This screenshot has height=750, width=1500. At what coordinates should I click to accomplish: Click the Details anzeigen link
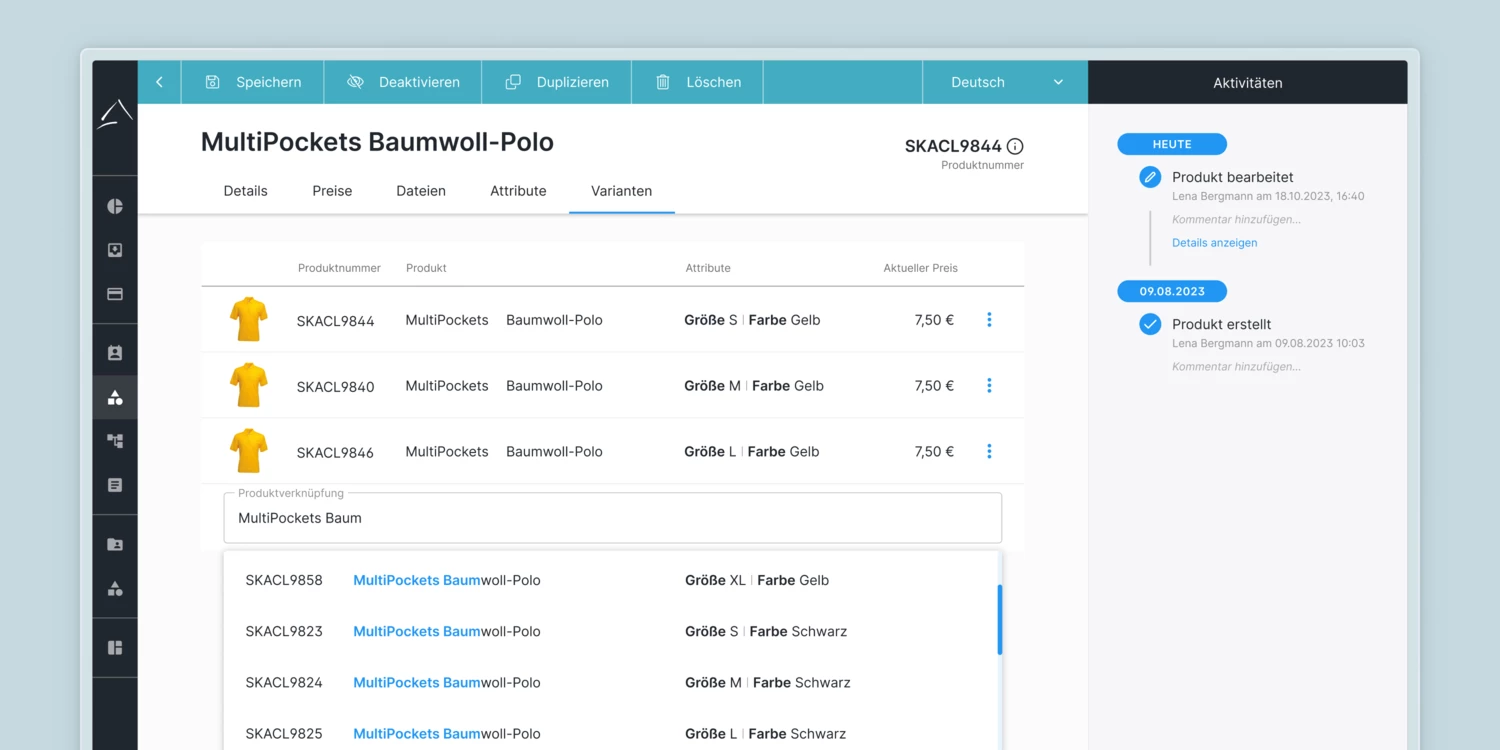1214,243
